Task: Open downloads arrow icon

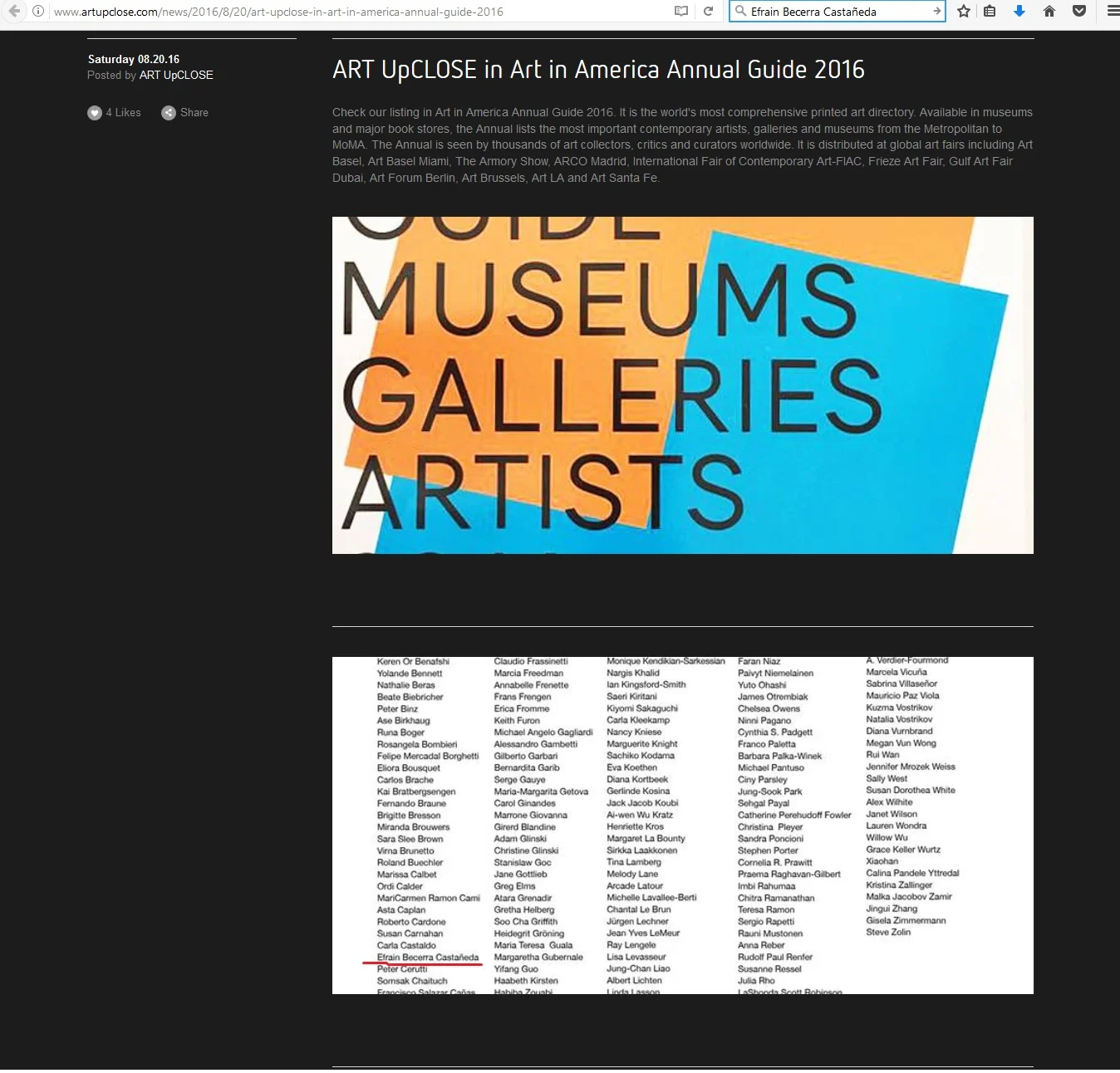Action: [x=1019, y=12]
